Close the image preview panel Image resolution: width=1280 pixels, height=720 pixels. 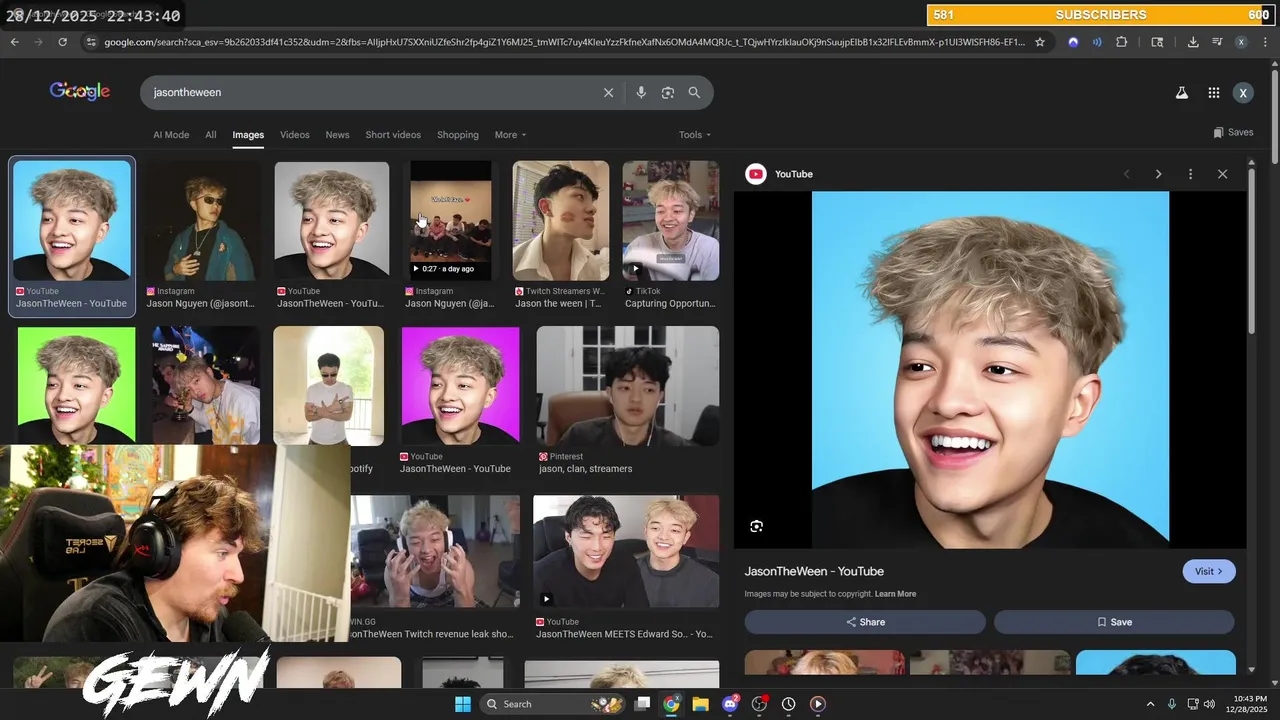click(1222, 174)
